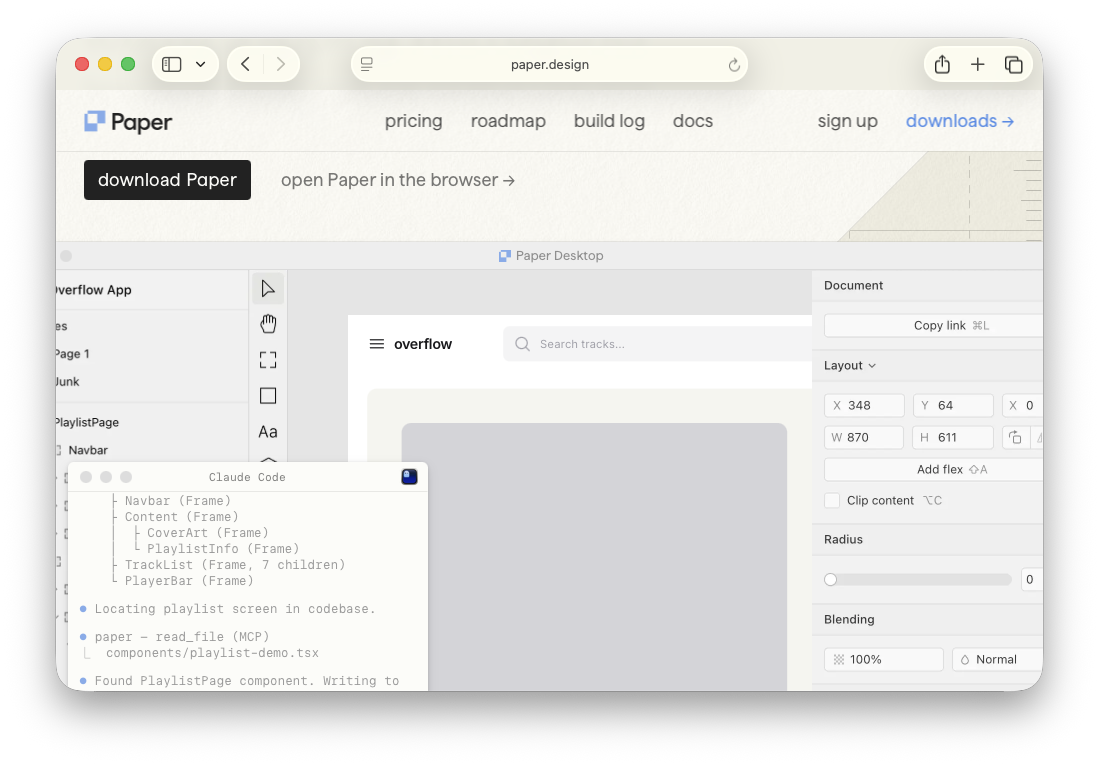Screen dimensions: 1099x765
Task: Enable the Clip content checkbox
Action: pos(831,500)
